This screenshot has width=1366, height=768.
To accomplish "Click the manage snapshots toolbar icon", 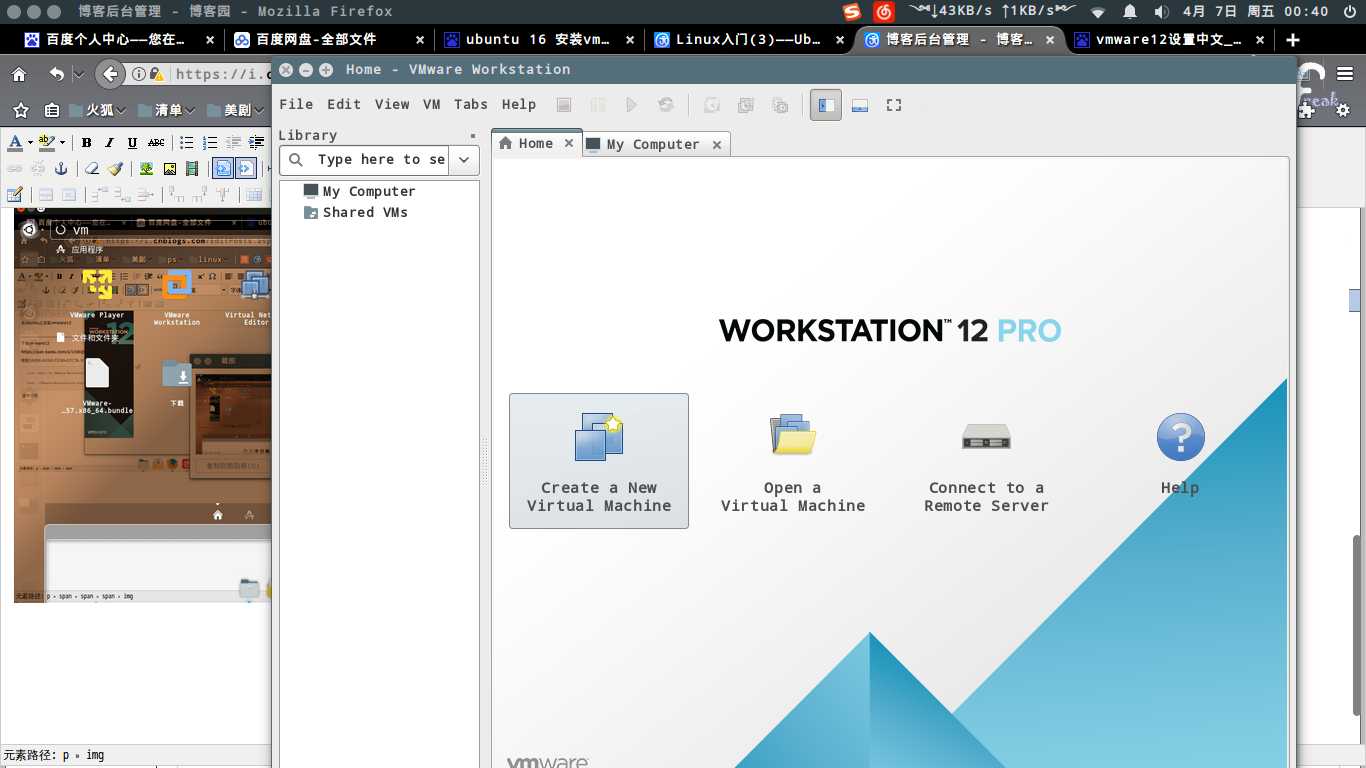I will tap(781, 105).
